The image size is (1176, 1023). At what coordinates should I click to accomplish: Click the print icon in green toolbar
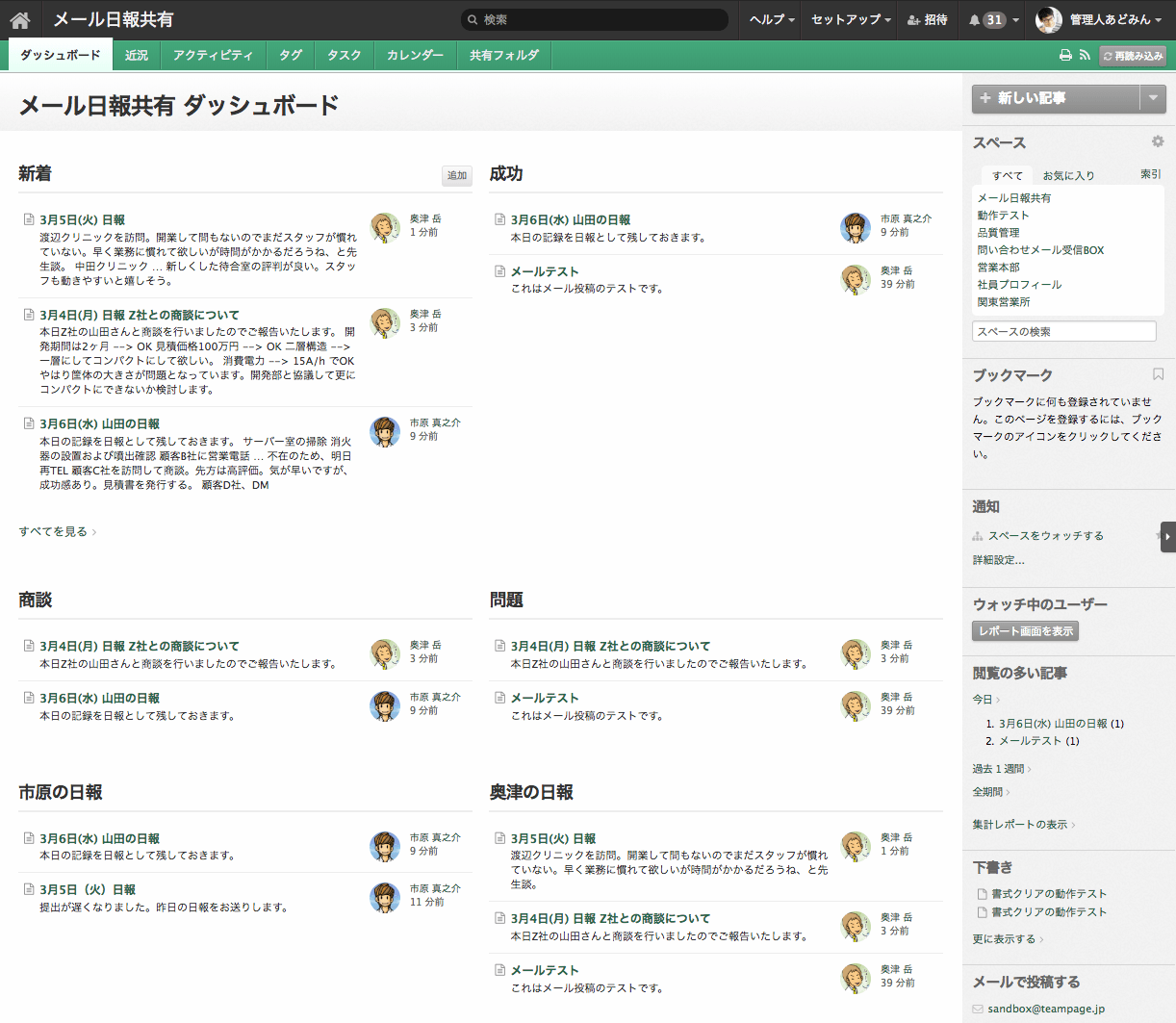coord(1065,56)
